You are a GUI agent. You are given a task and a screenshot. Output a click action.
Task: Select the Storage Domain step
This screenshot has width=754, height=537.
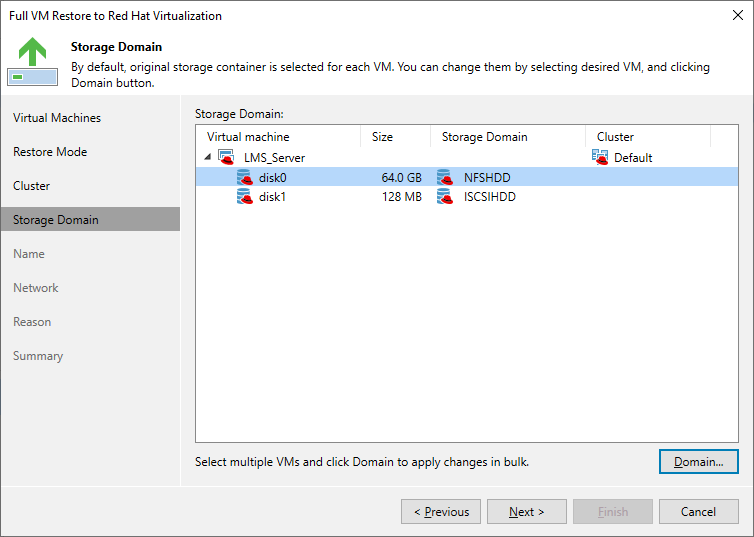pyautogui.click(x=56, y=220)
